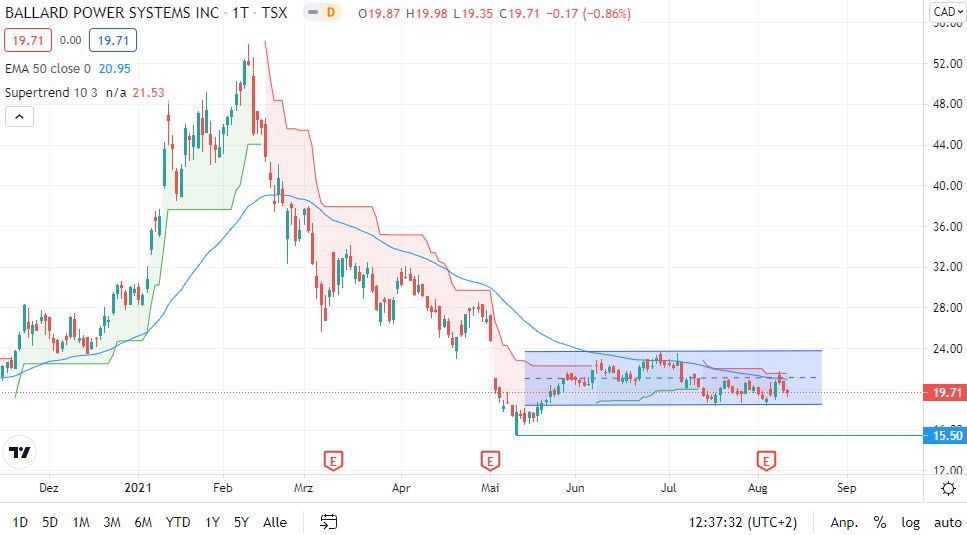Toggle the log scale mode
Image resolution: width=967 pixels, height=535 pixels.
[x=910, y=522]
